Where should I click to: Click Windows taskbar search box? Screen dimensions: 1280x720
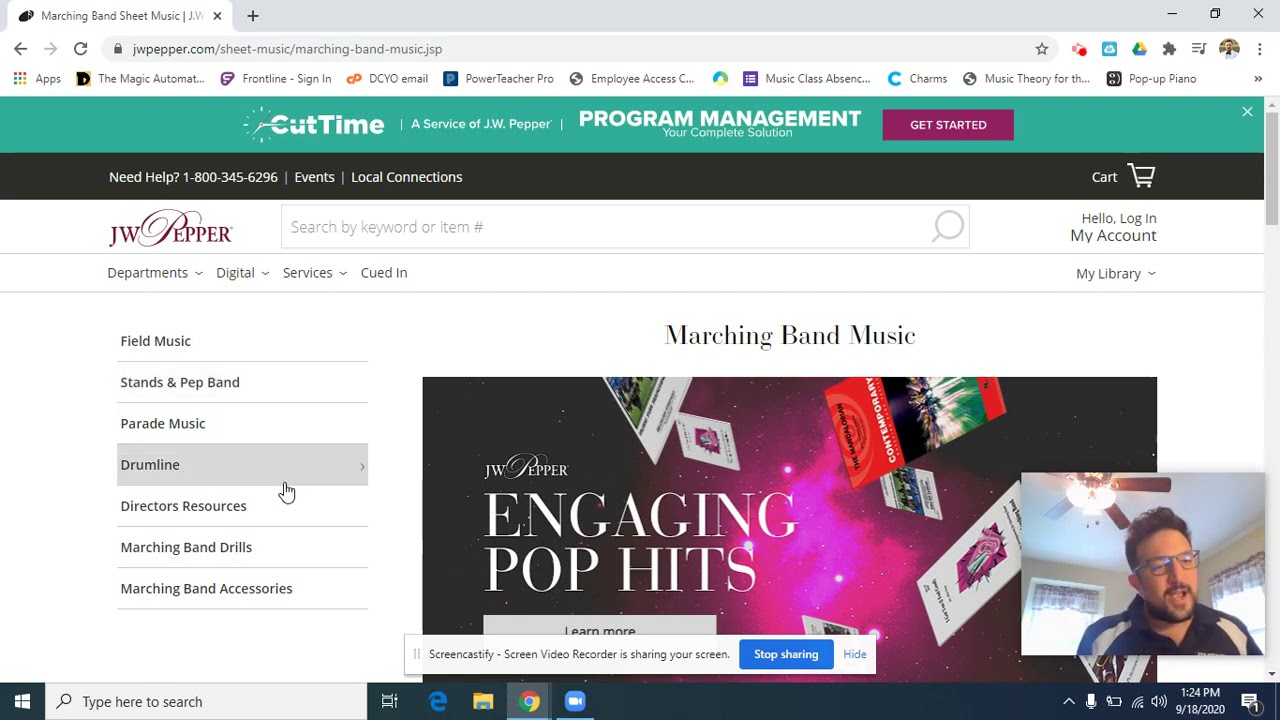207,702
